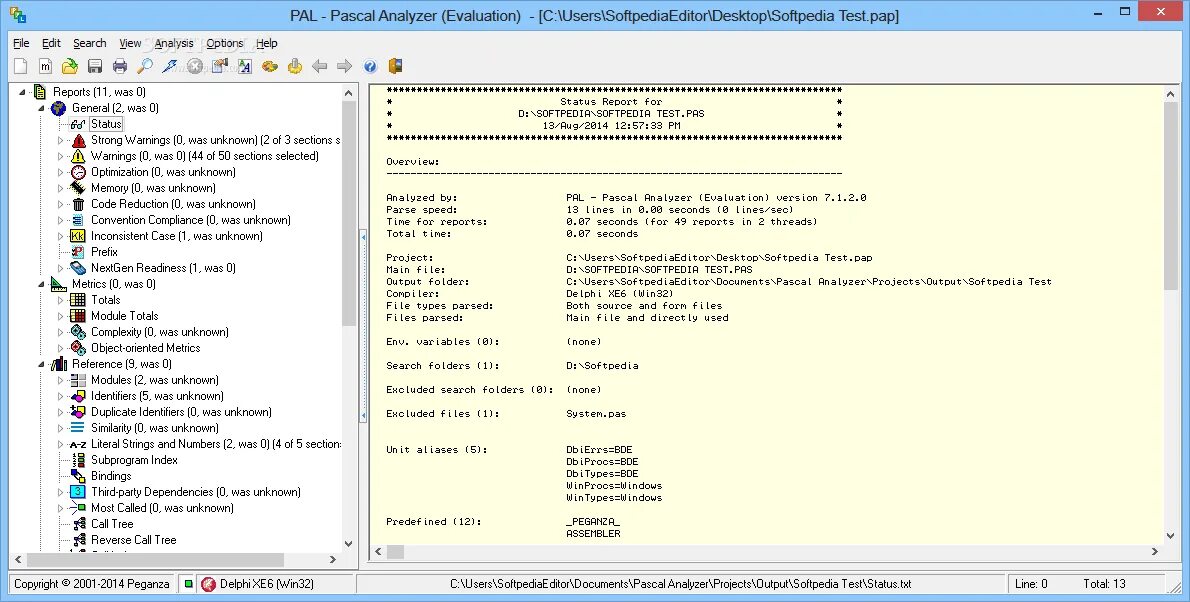Screen dimensions: 1190x602
Task: Click the Delphi XE6 status bar icon
Action: coord(209,584)
